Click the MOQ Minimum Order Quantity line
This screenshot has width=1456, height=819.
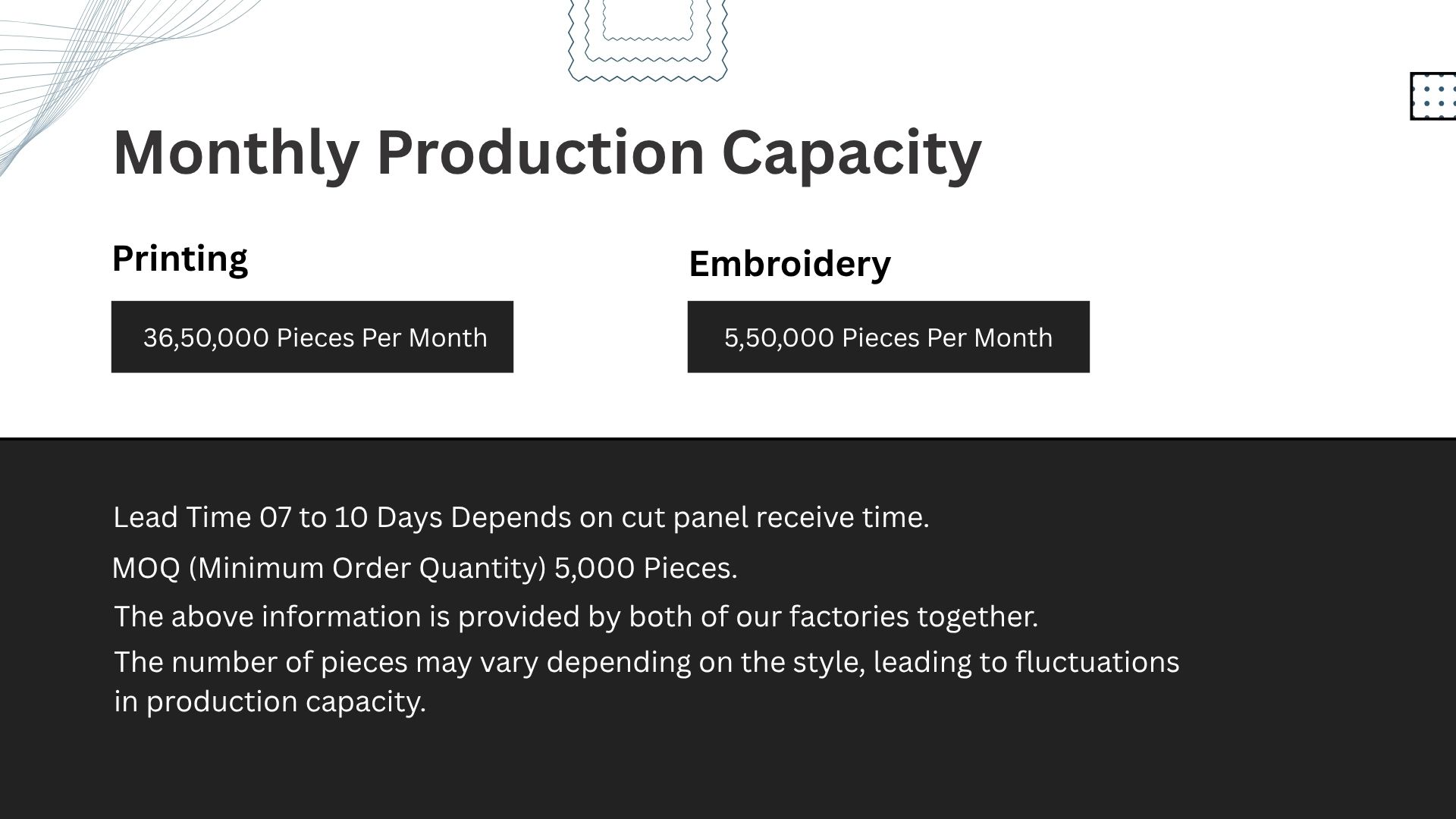(x=425, y=568)
